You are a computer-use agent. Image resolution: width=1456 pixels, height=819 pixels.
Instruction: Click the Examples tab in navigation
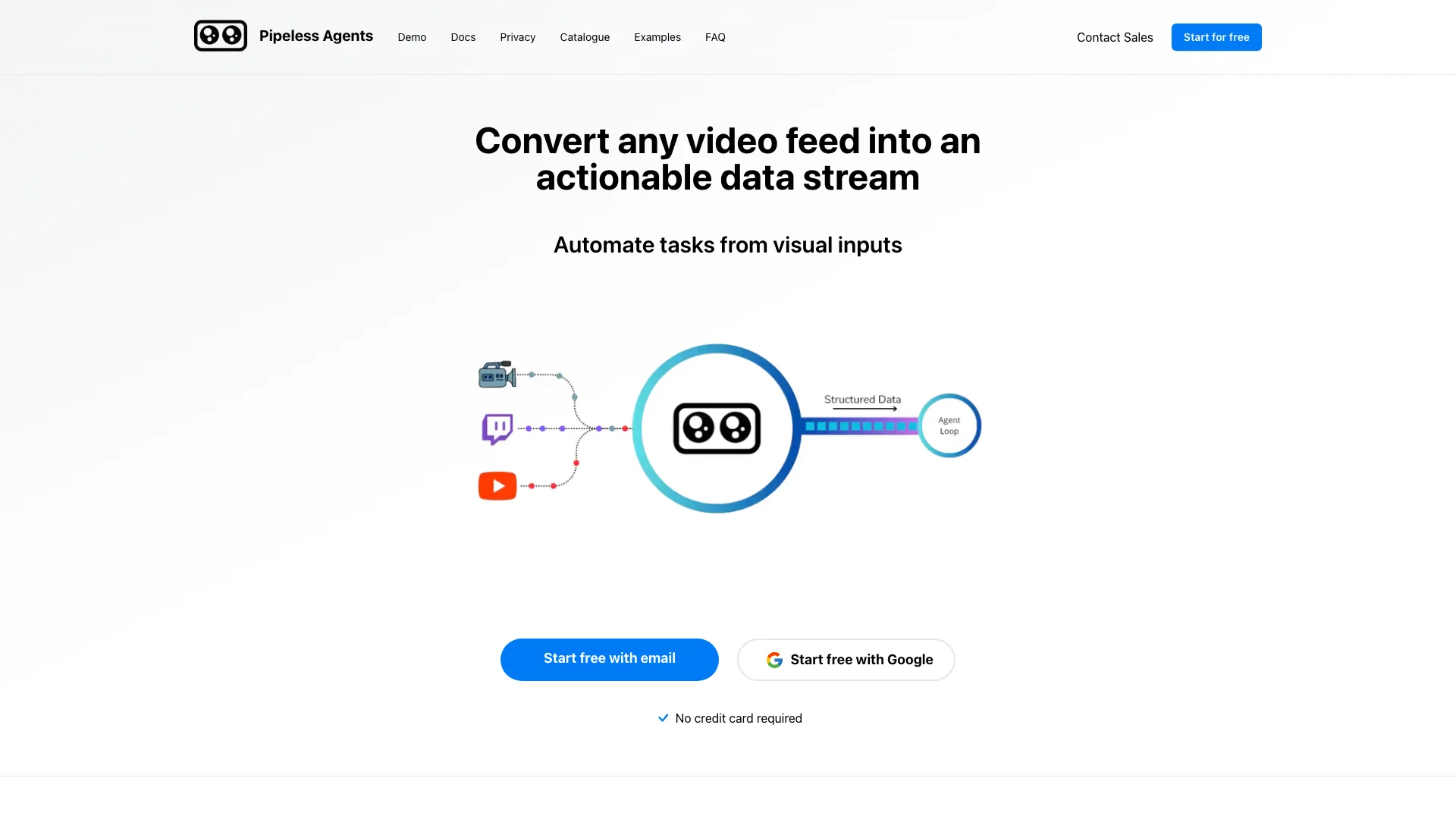point(657,37)
